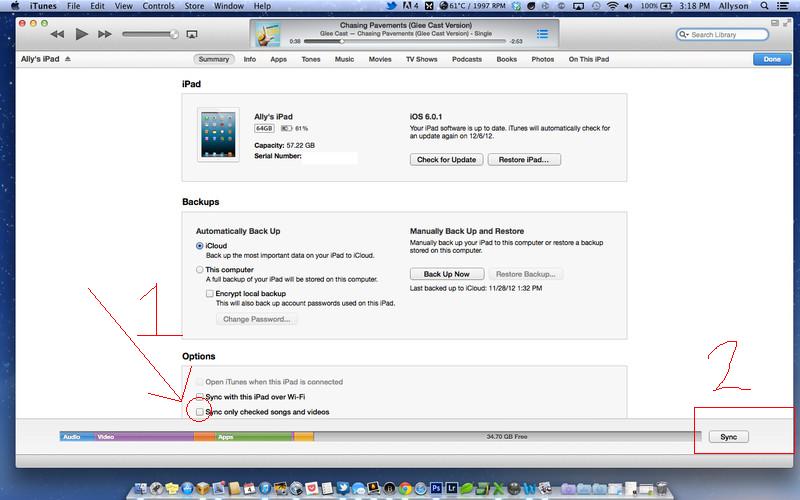Open the Help menu

pos(262,6)
